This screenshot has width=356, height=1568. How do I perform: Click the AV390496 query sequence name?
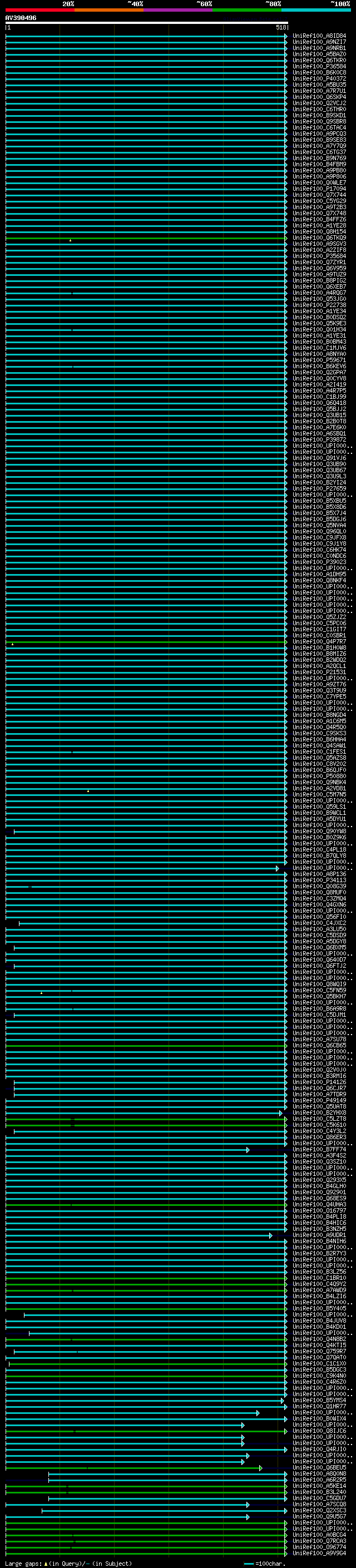coord(21,18)
